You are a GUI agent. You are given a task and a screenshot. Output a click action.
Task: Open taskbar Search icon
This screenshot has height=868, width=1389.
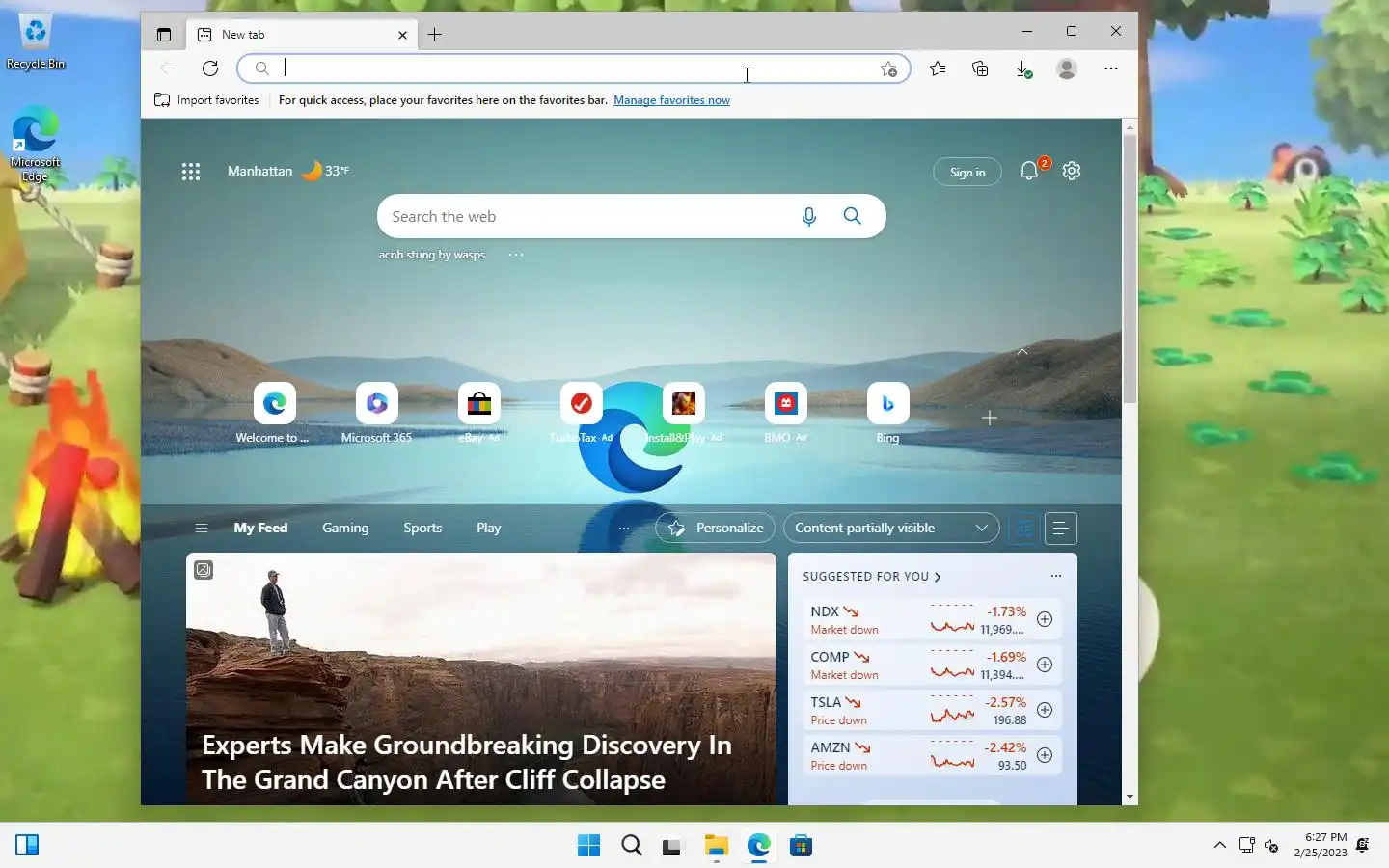click(632, 846)
